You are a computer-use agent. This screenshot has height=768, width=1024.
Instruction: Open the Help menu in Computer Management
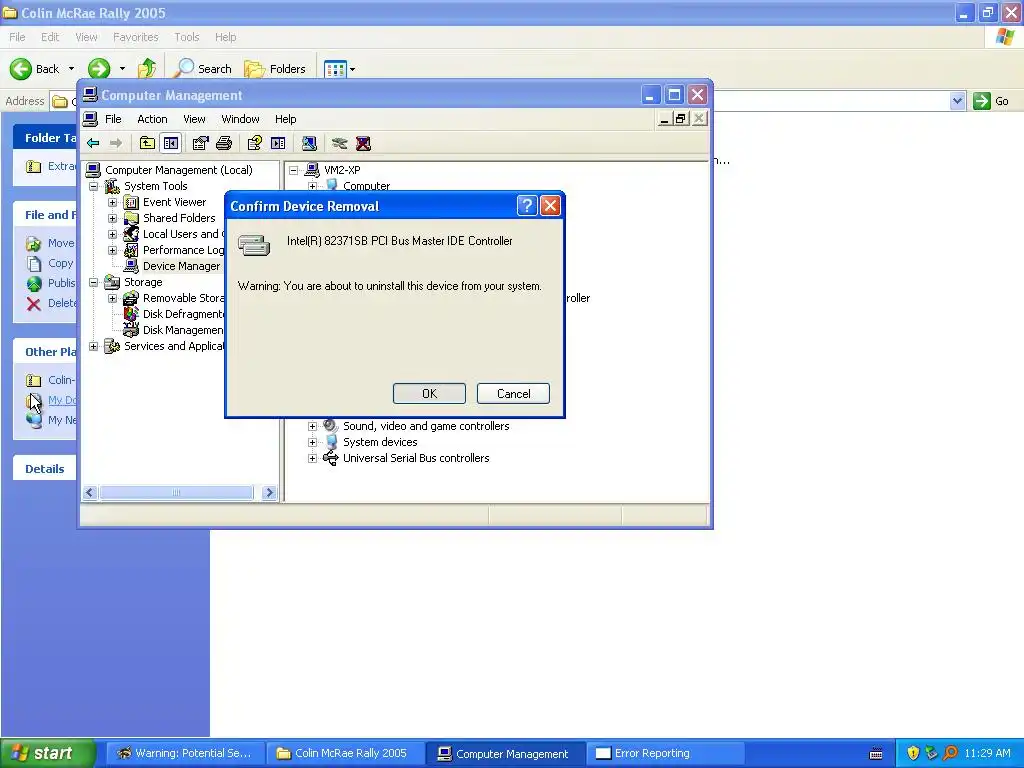[x=285, y=119]
